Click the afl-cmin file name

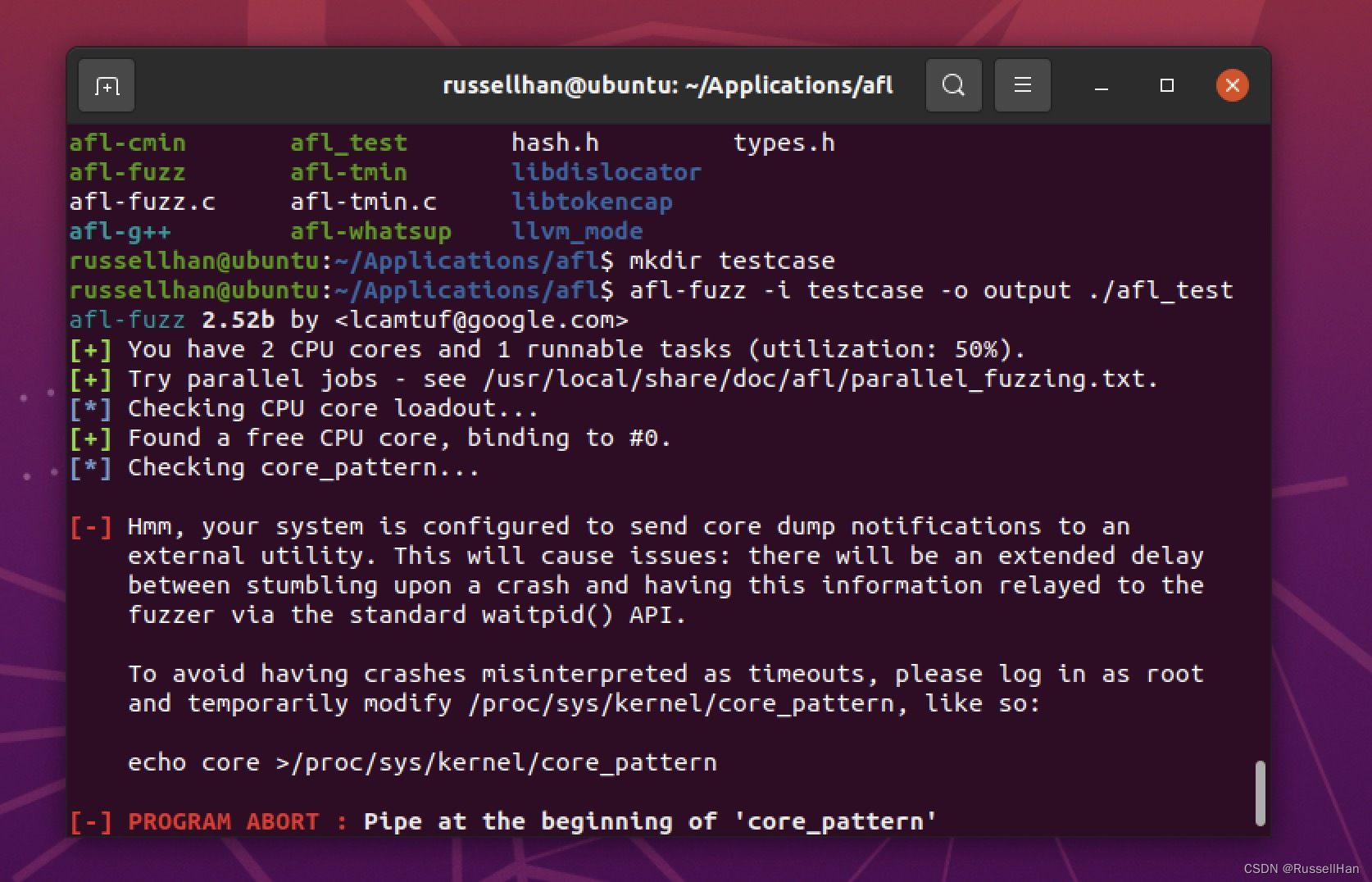click(128, 143)
